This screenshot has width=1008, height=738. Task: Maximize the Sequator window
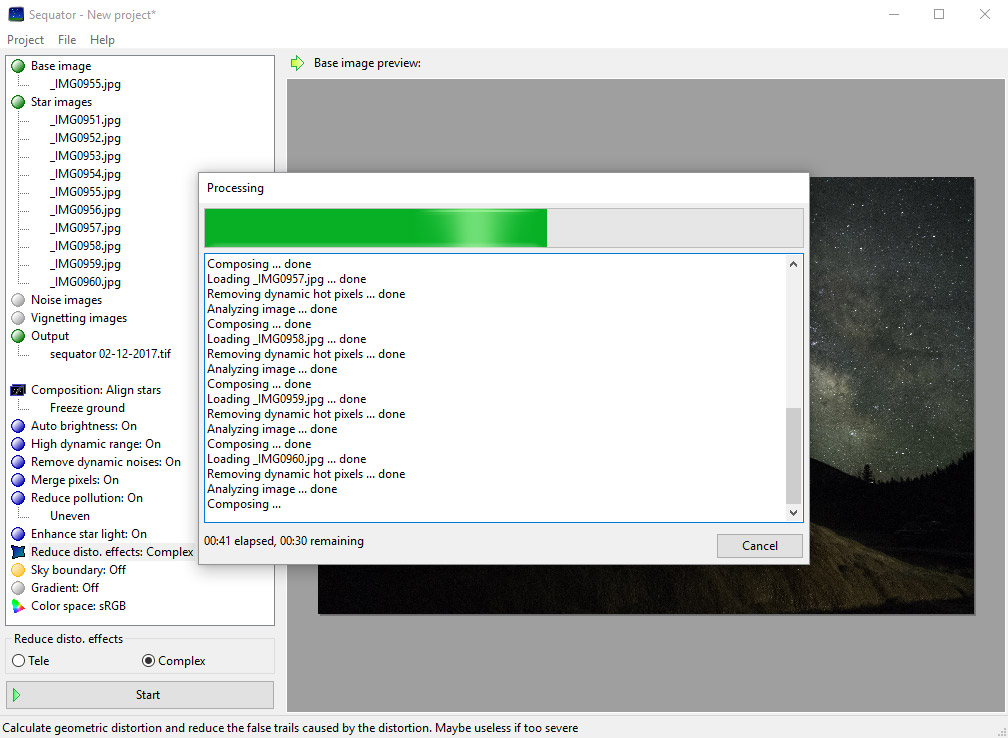[x=939, y=14]
